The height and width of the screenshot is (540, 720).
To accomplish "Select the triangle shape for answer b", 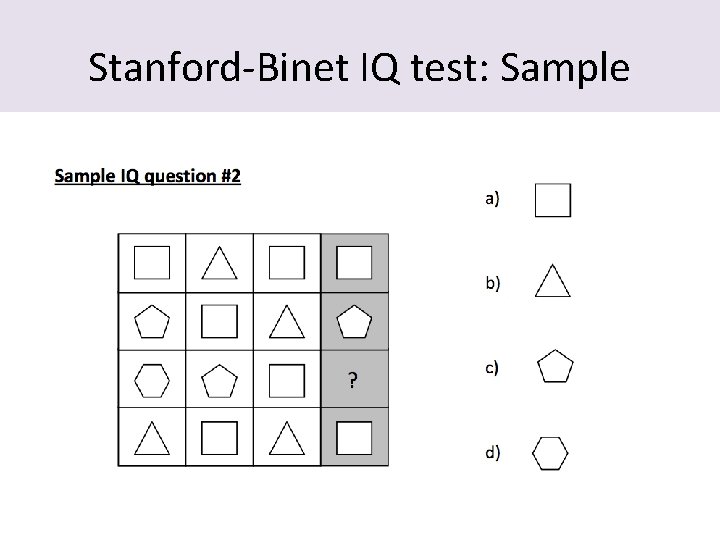I will click(x=552, y=282).
